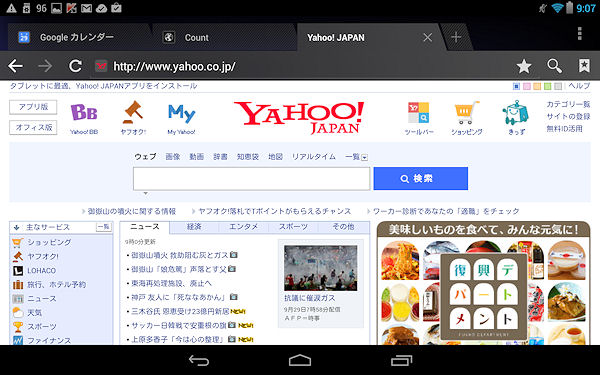Open the サイトの登録 link
Screen dimensions: 600x375
(568, 116)
